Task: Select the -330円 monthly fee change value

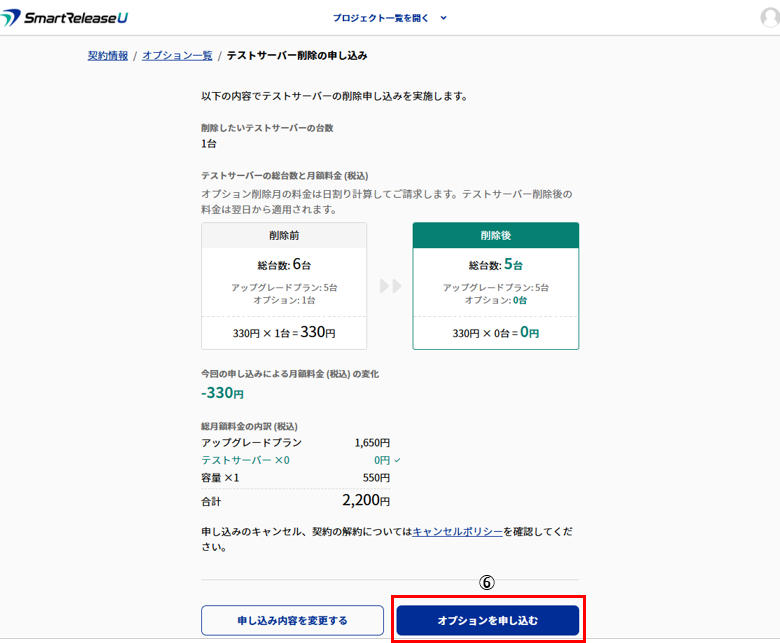Action: 222,394
